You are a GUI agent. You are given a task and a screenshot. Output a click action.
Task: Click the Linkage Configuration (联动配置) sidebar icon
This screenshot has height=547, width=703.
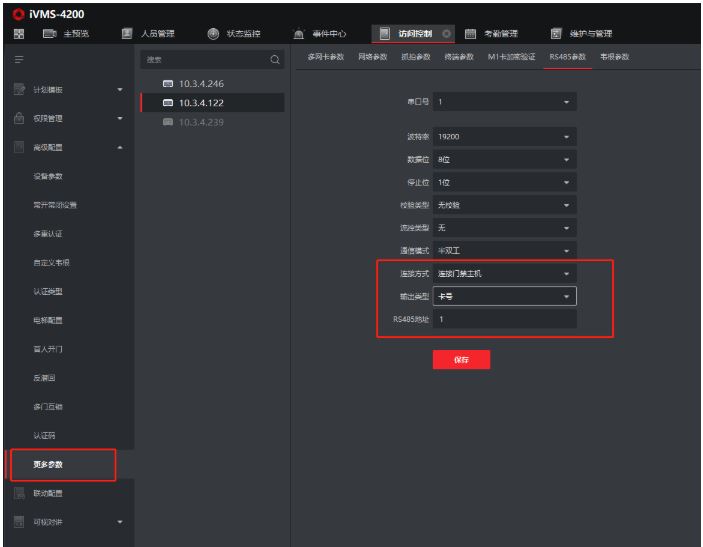pyautogui.click(x=19, y=493)
